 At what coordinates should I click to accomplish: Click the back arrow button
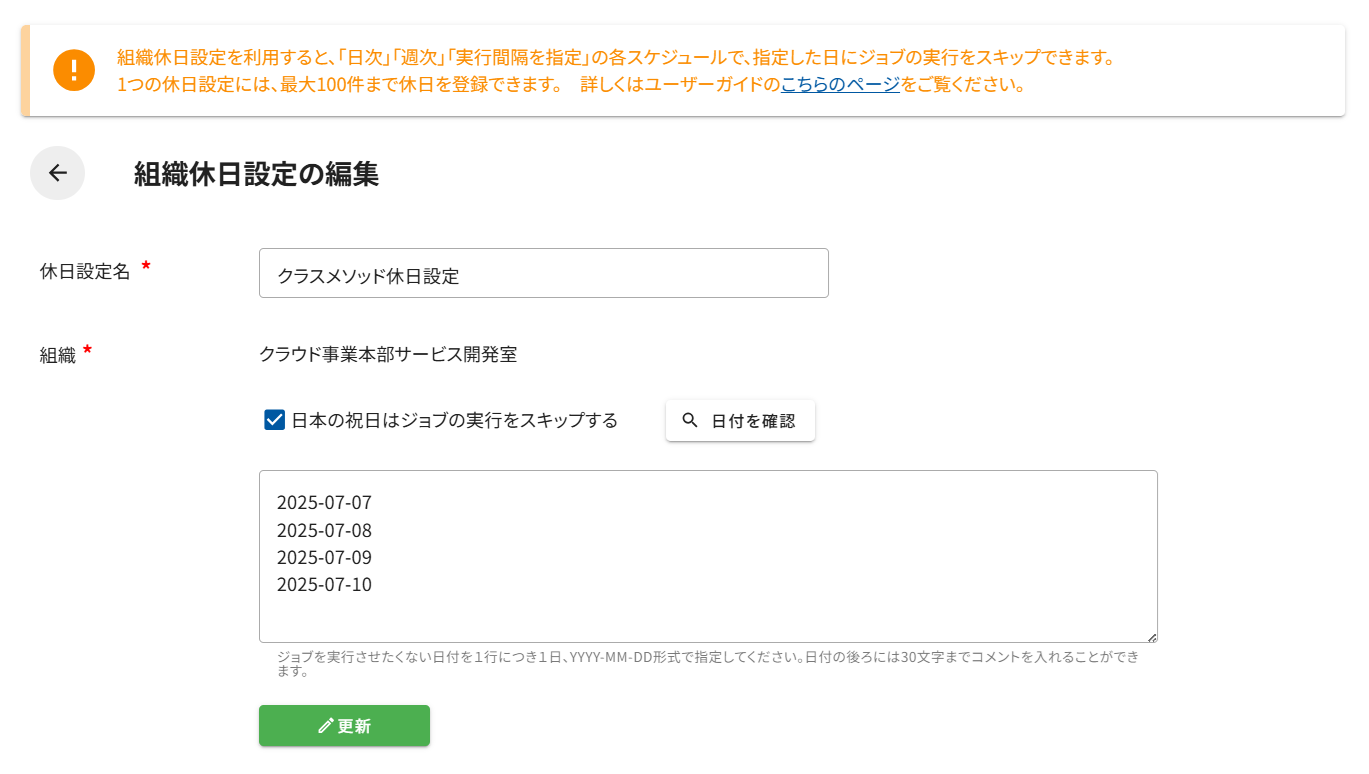57,173
